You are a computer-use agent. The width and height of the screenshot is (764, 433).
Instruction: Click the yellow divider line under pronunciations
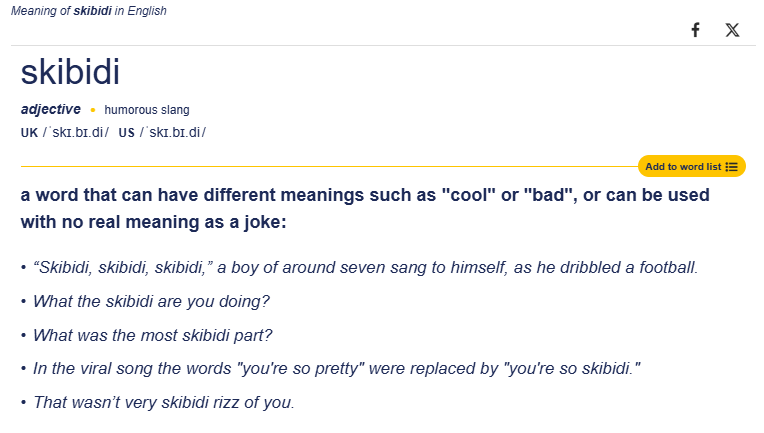(x=320, y=166)
